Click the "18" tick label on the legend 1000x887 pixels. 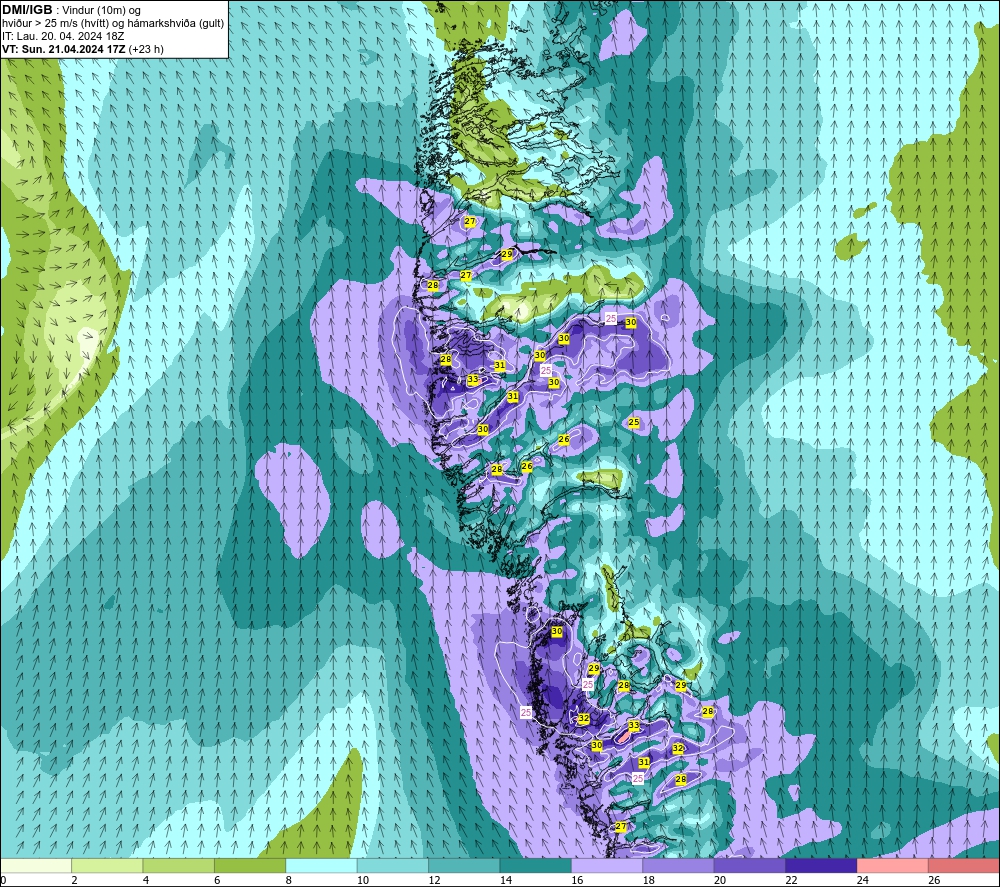(x=649, y=880)
